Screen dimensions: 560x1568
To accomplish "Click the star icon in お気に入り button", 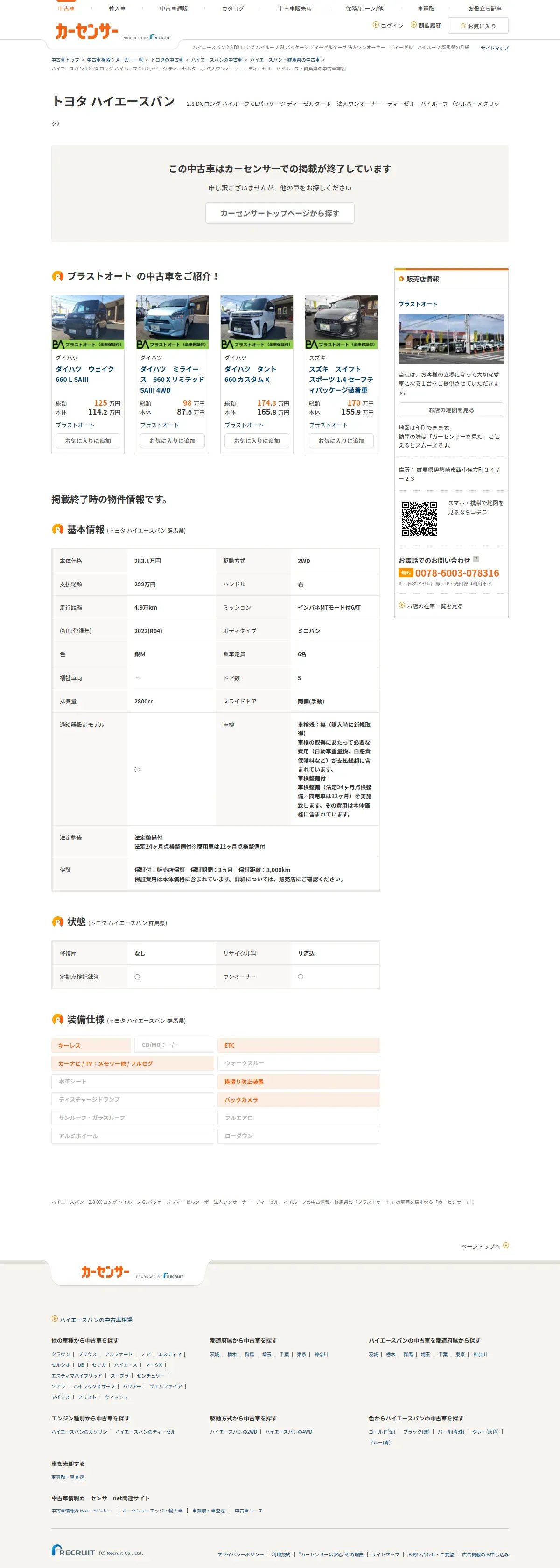I will (463, 26).
